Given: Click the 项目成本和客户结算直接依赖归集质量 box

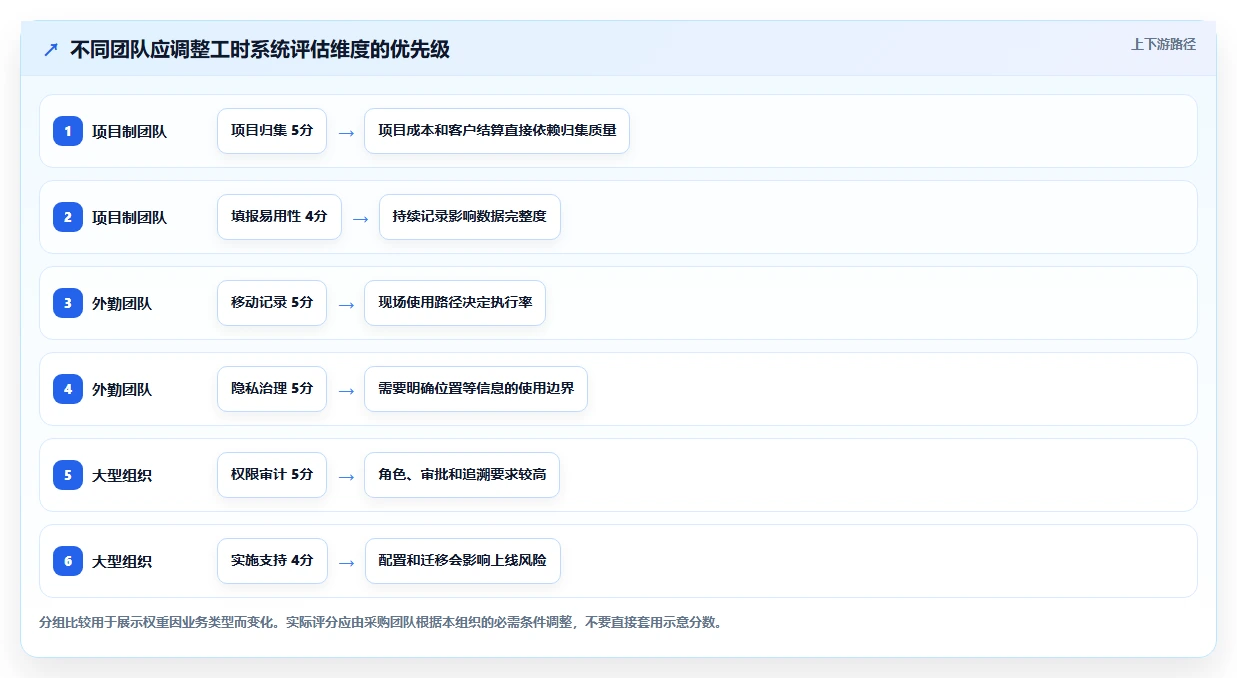Looking at the screenshot, I should (x=497, y=131).
